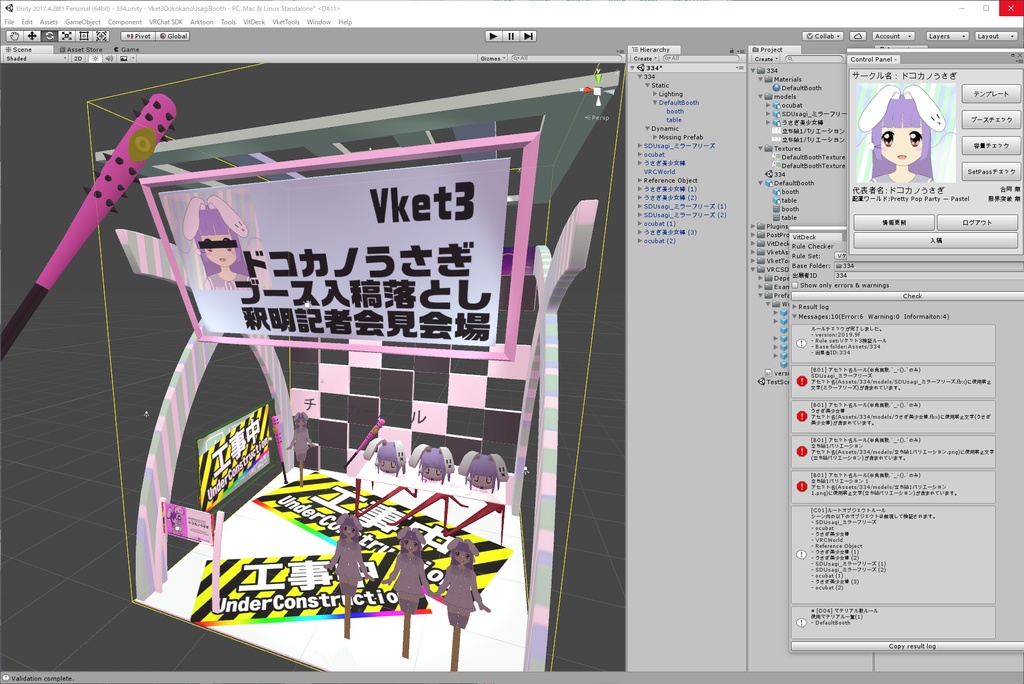Select the Rect tool

pos(82,36)
